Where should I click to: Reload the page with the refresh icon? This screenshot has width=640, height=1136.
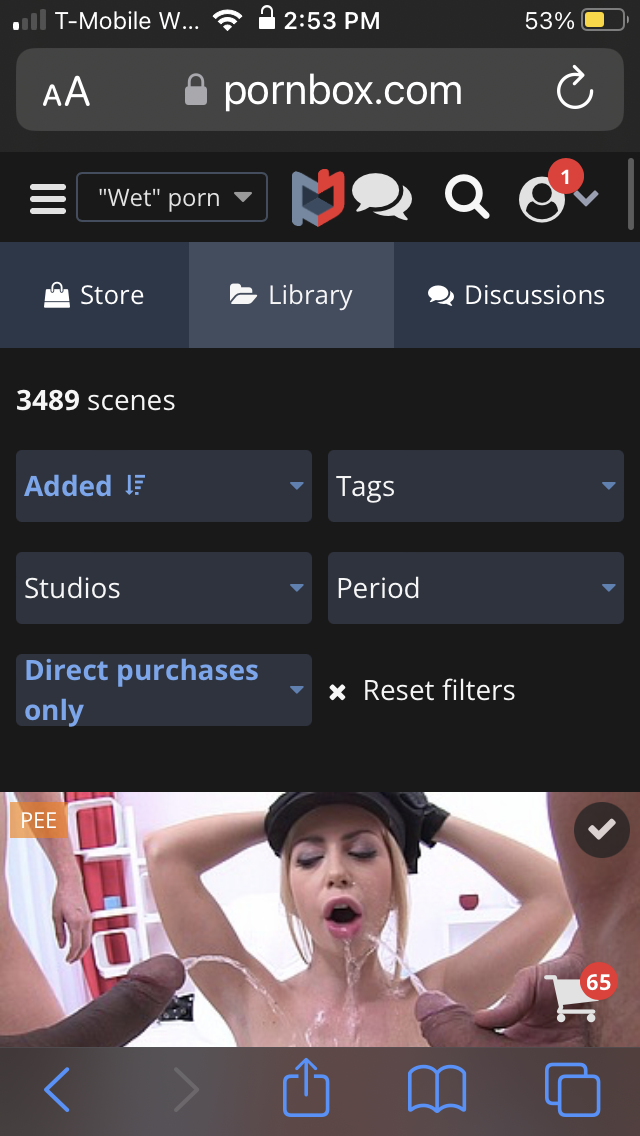tap(575, 91)
